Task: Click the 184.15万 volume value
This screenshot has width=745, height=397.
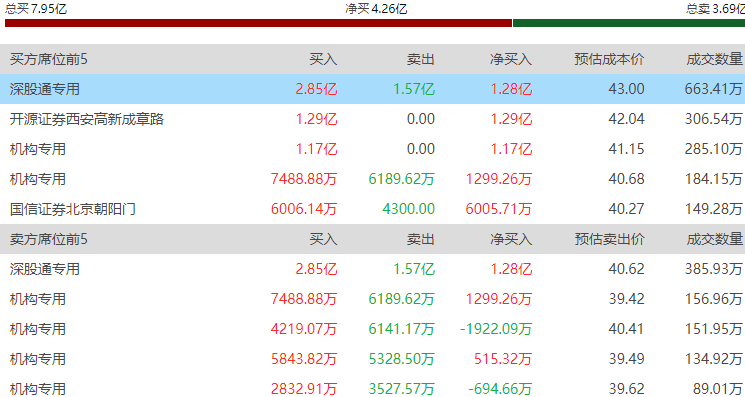Action: 714,179
